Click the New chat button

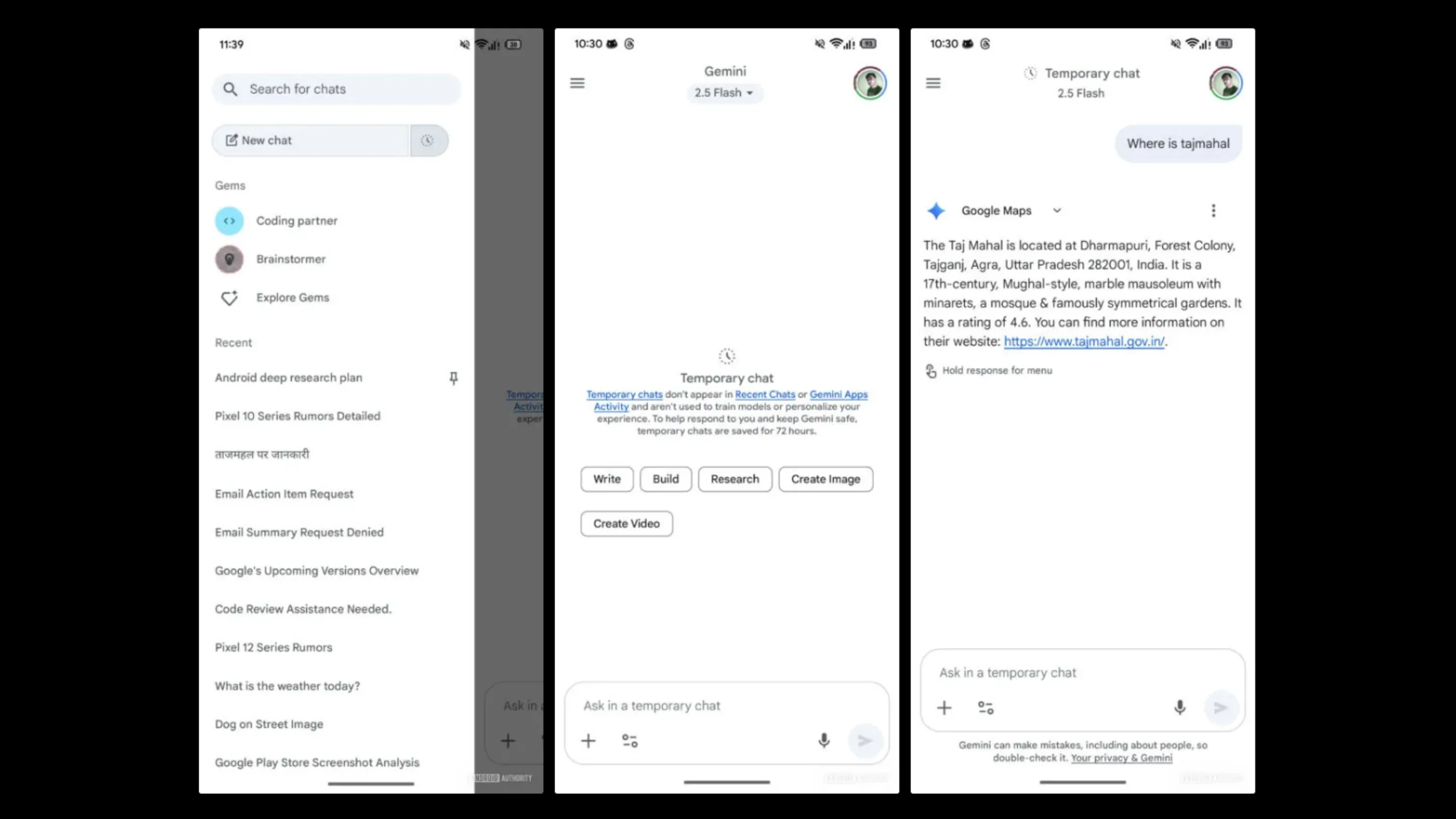pyautogui.click(x=310, y=140)
